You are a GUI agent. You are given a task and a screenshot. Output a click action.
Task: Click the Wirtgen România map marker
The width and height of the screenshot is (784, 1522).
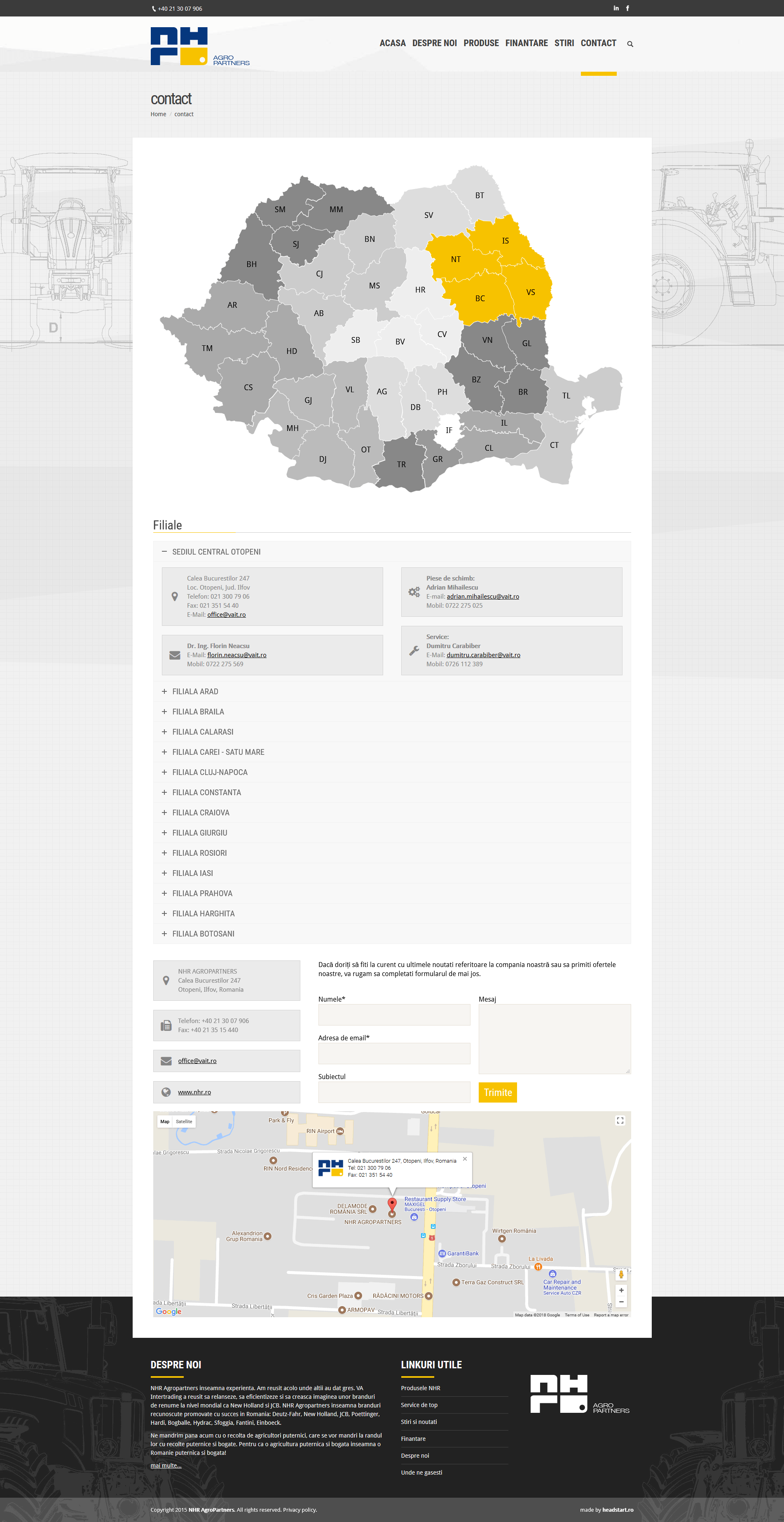[502, 1239]
